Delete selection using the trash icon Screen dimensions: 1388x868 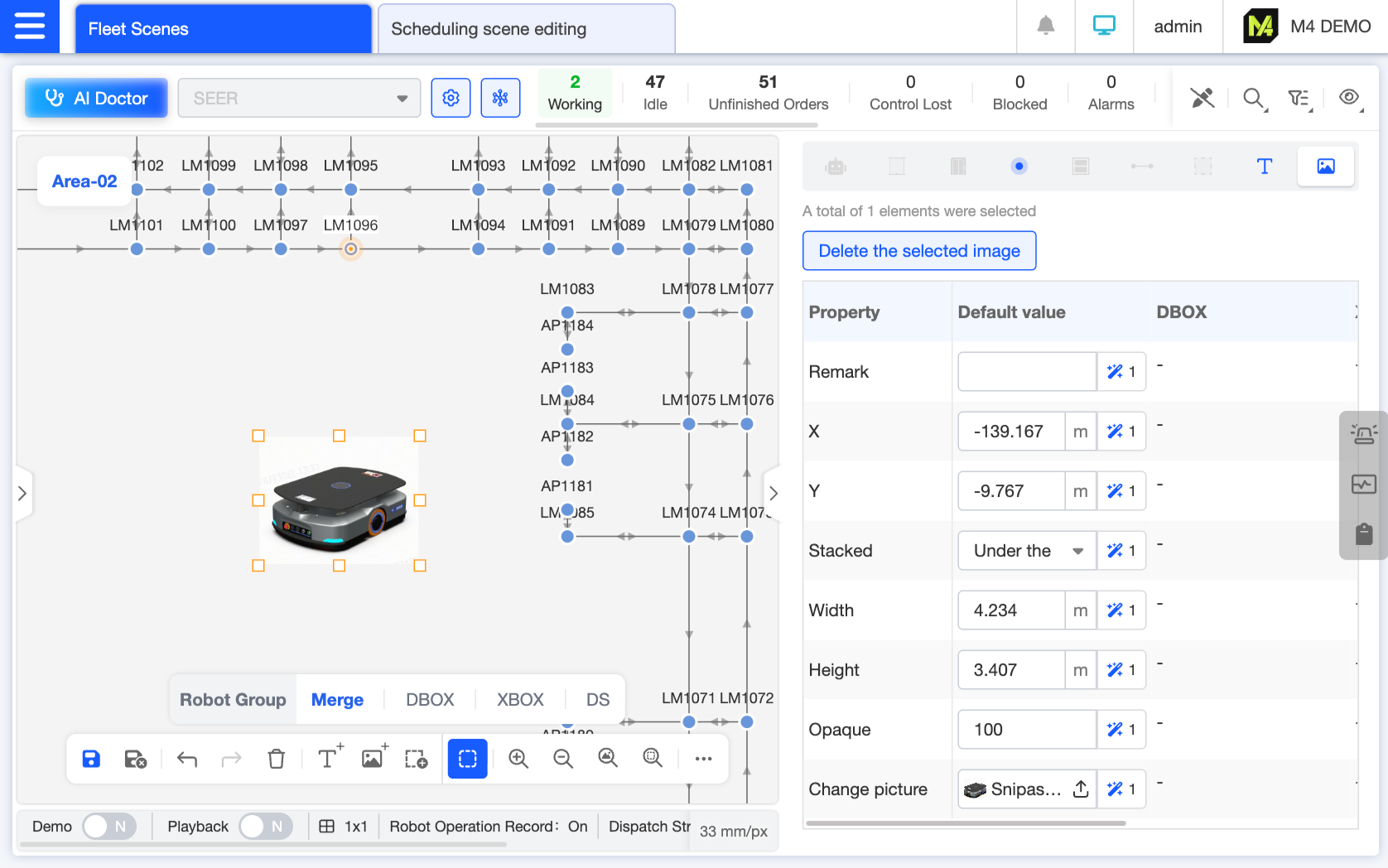277,759
